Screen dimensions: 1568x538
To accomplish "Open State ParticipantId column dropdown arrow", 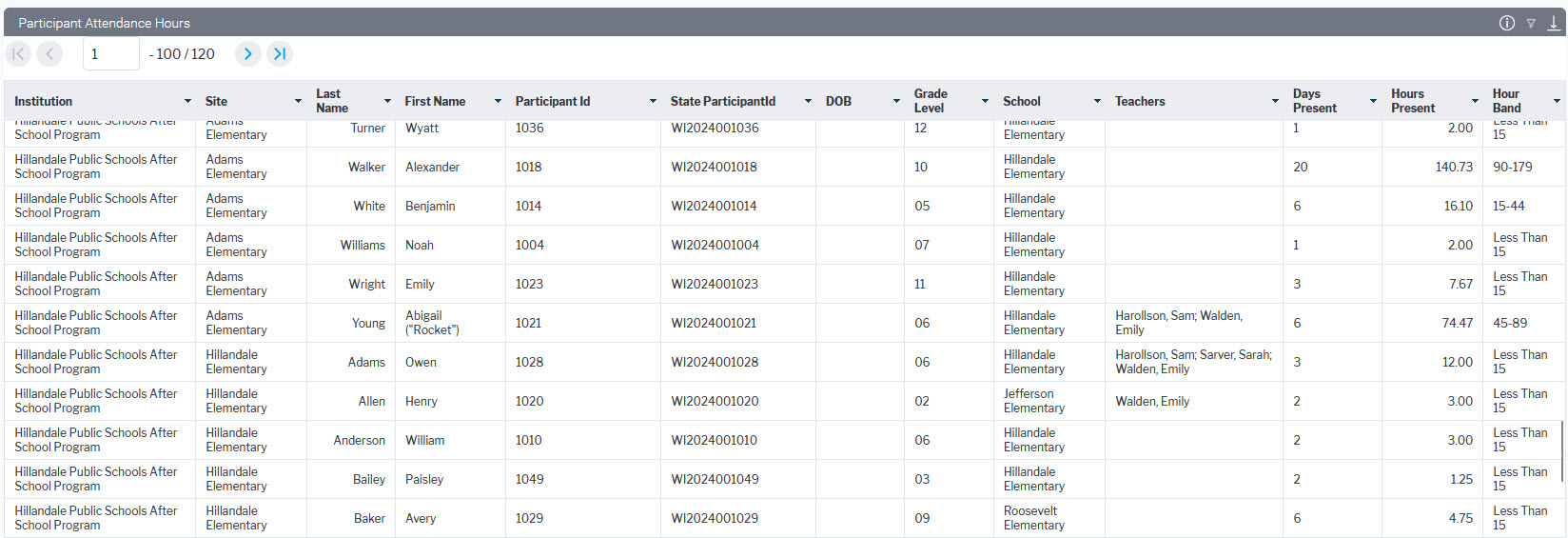I will coord(808,101).
